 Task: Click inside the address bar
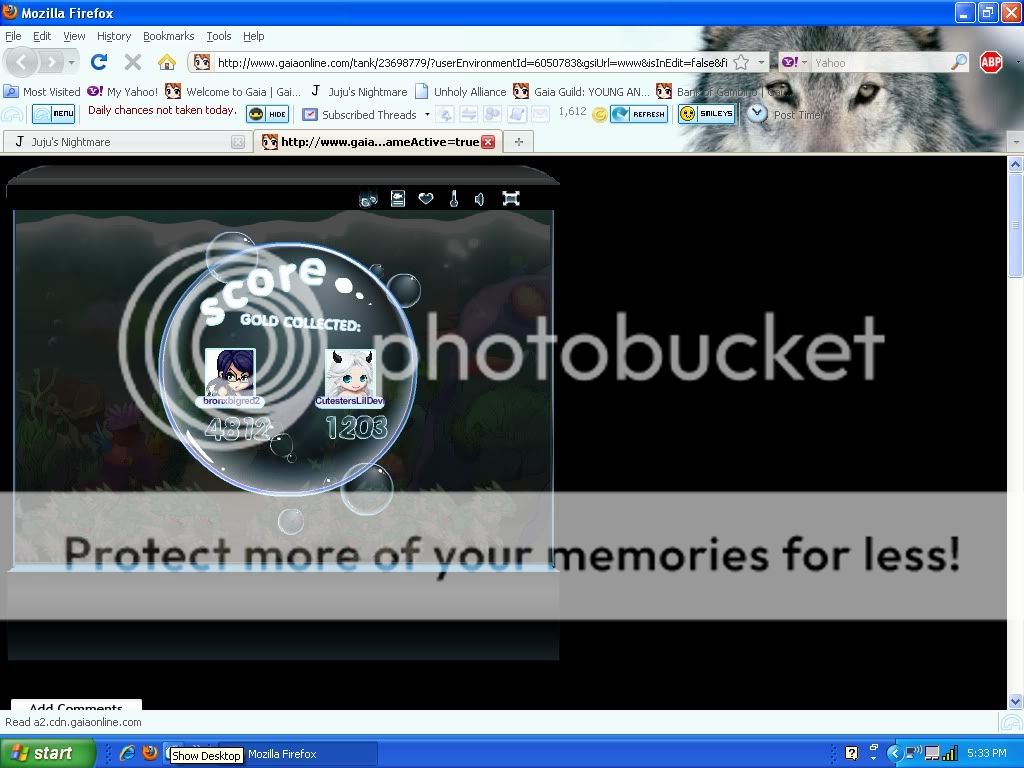point(450,61)
